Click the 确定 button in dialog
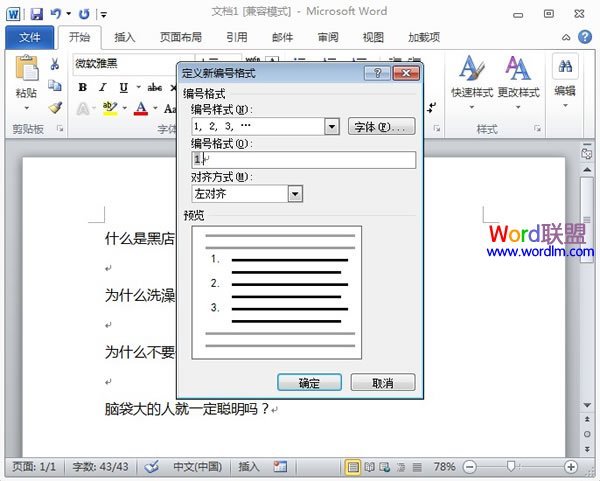Image resolution: width=600 pixels, height=481 pixels. click(309, 382)
